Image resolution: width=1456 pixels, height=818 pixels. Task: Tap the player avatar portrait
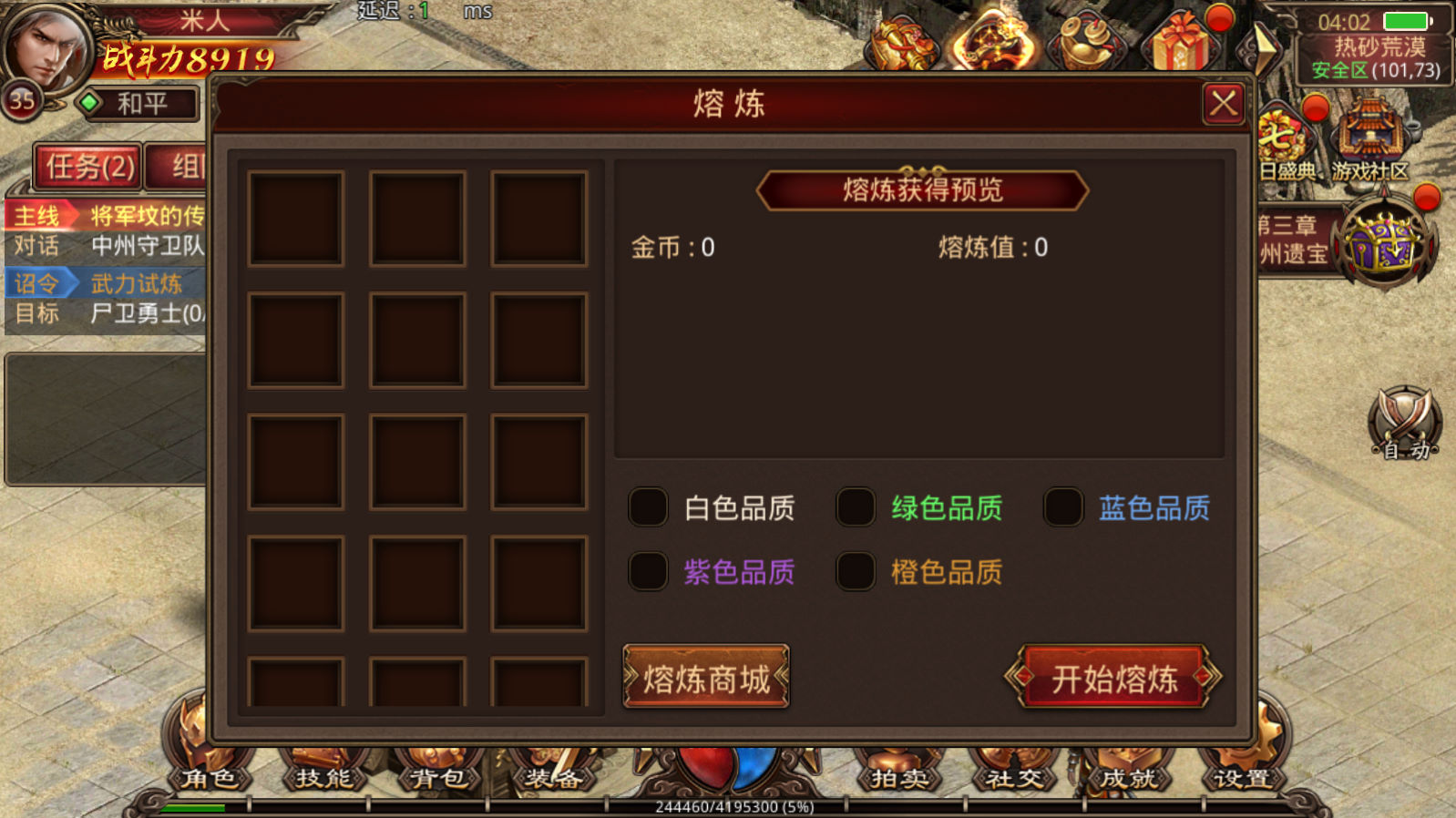click(47, 46)
